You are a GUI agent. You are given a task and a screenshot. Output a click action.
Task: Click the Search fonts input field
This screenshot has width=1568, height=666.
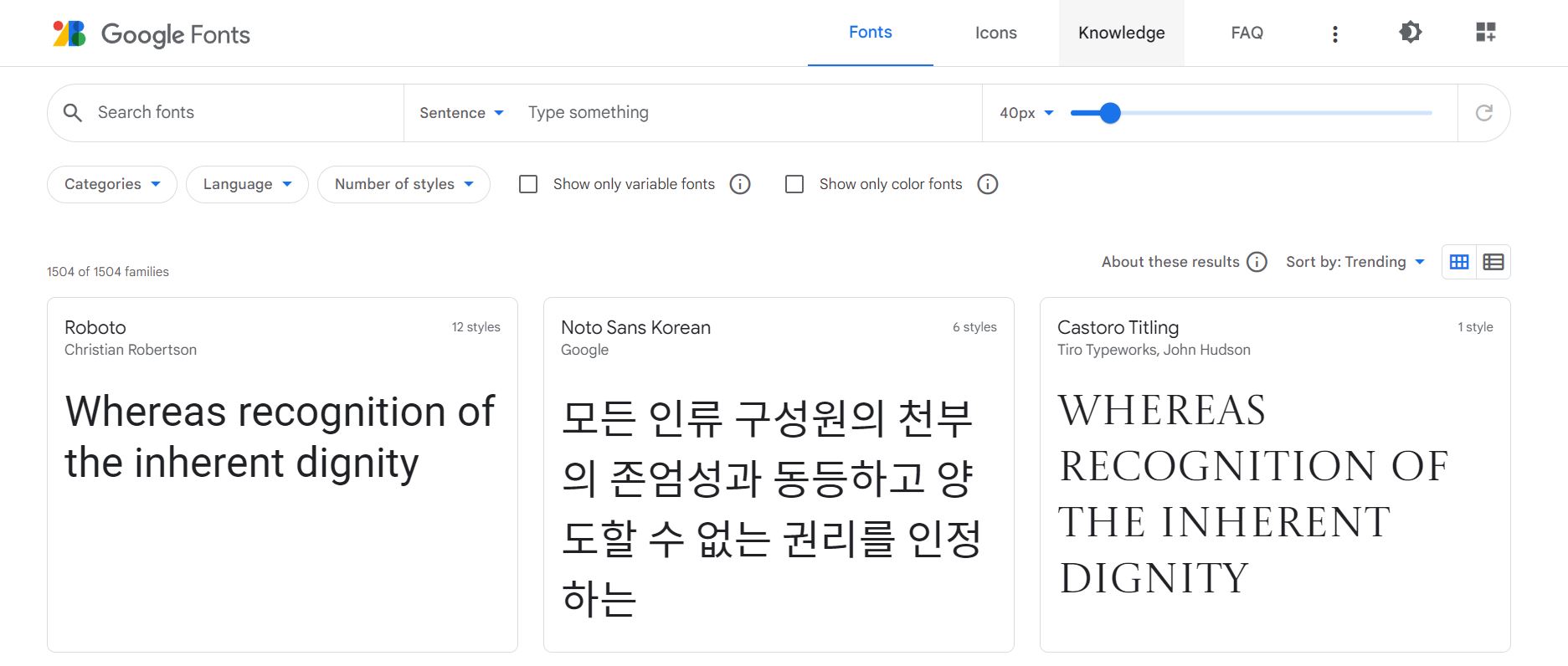pos(243,112)
